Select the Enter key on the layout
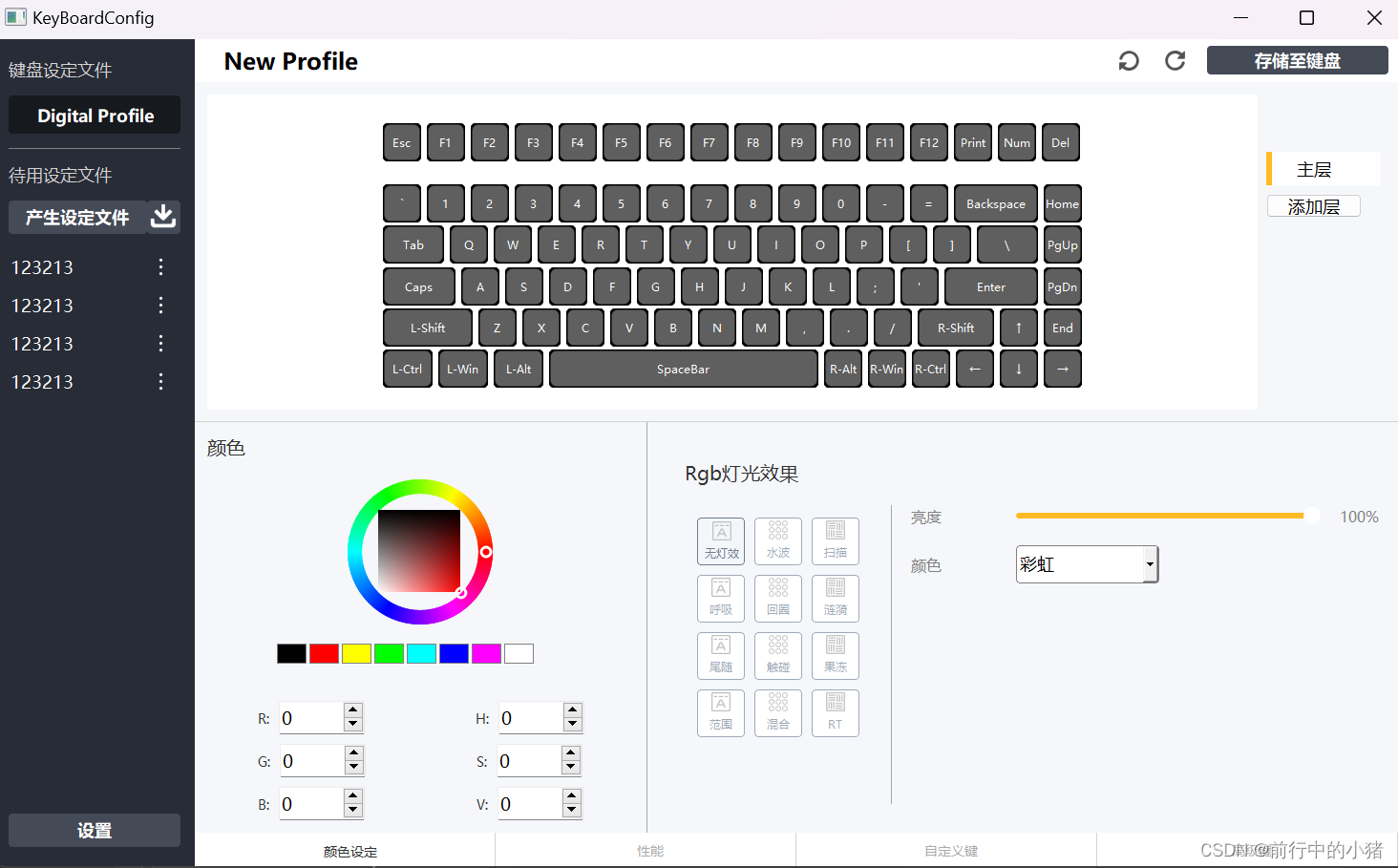 [991, 286]
